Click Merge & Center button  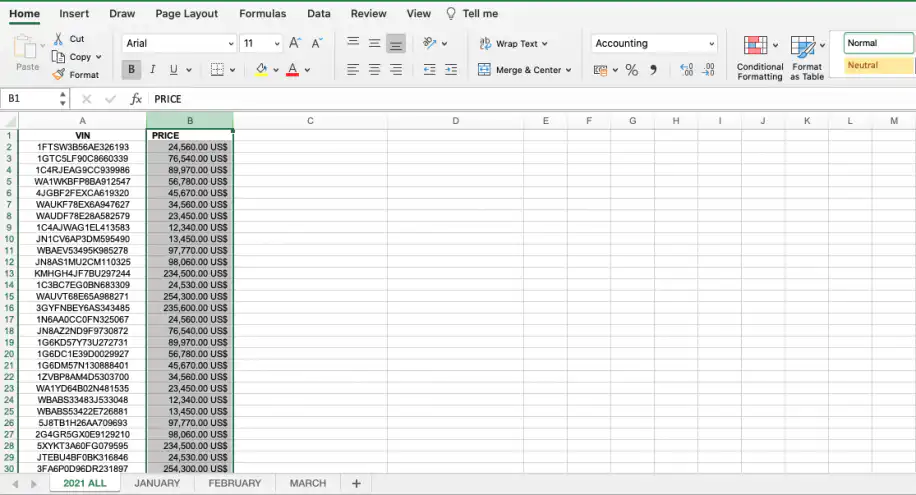(x=524, y=70)
